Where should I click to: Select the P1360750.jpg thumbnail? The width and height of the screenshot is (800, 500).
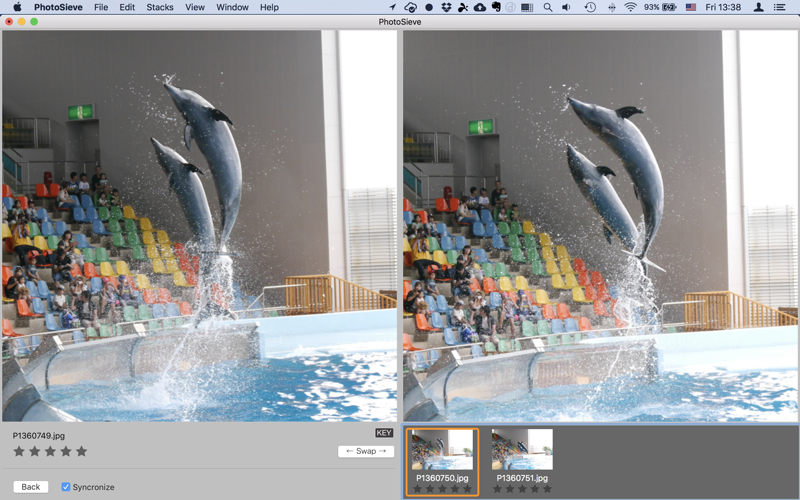click(x=442, y=450)
